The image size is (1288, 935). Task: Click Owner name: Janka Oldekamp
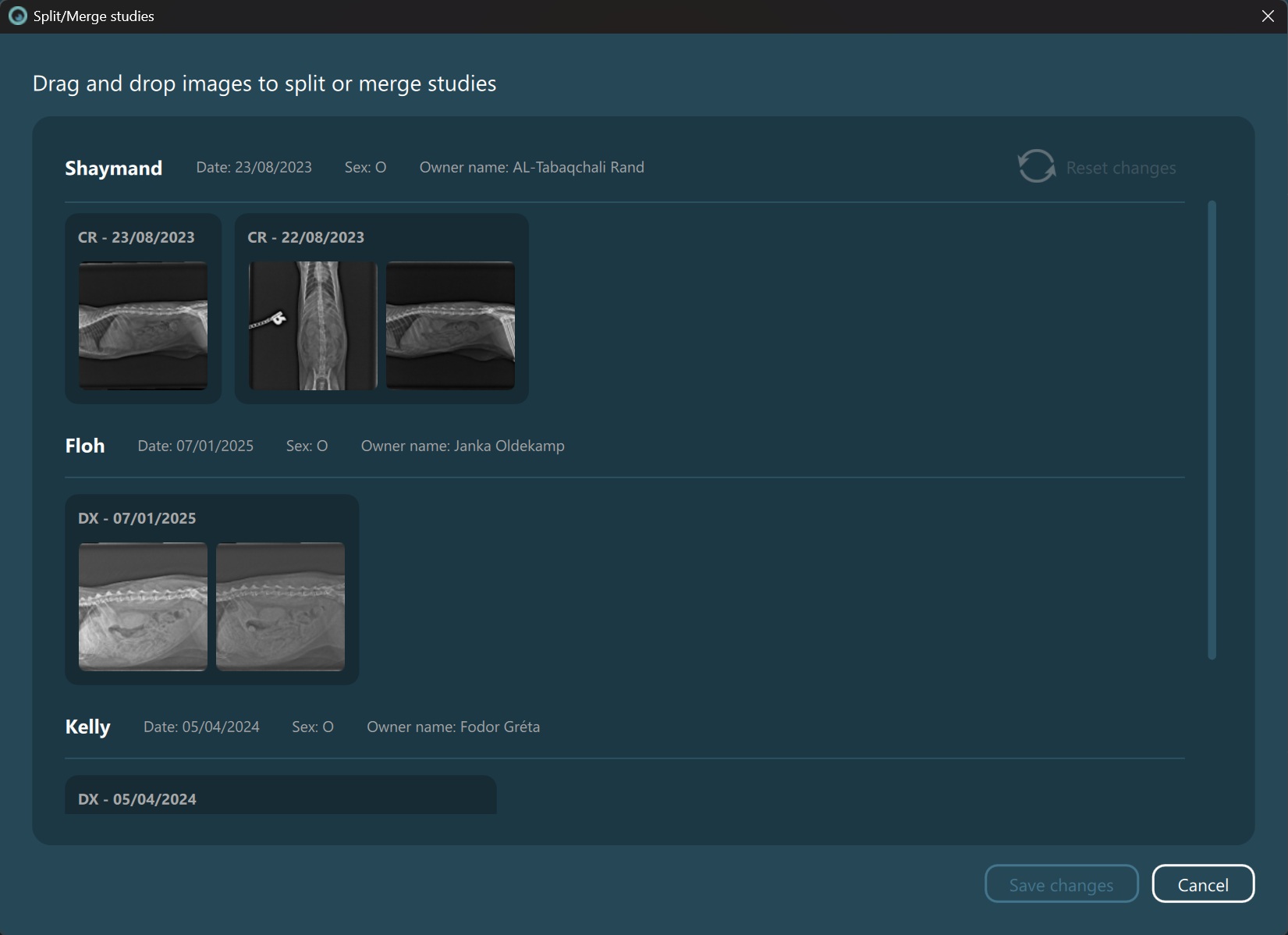click(463, 446)
